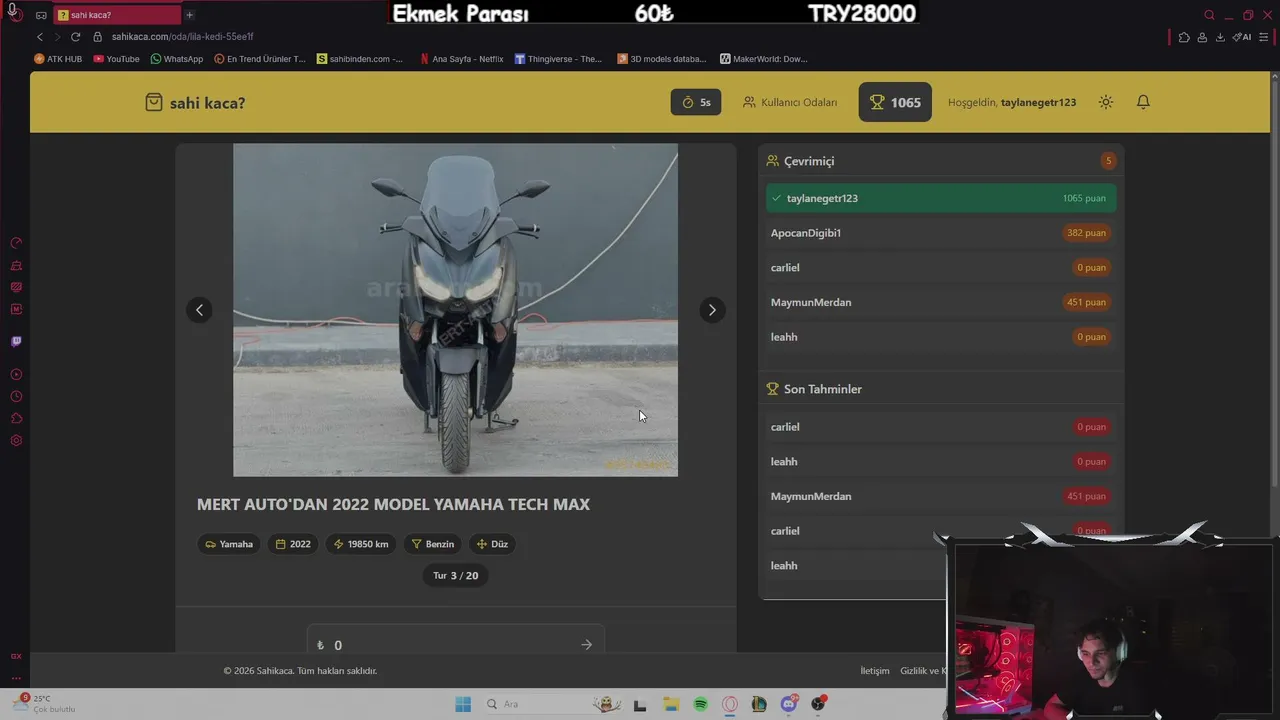The width and height of the screenshot is (1280, 720).
Task: Open the browser extensions icon in the toolbar
Action: pos(1184,37)
